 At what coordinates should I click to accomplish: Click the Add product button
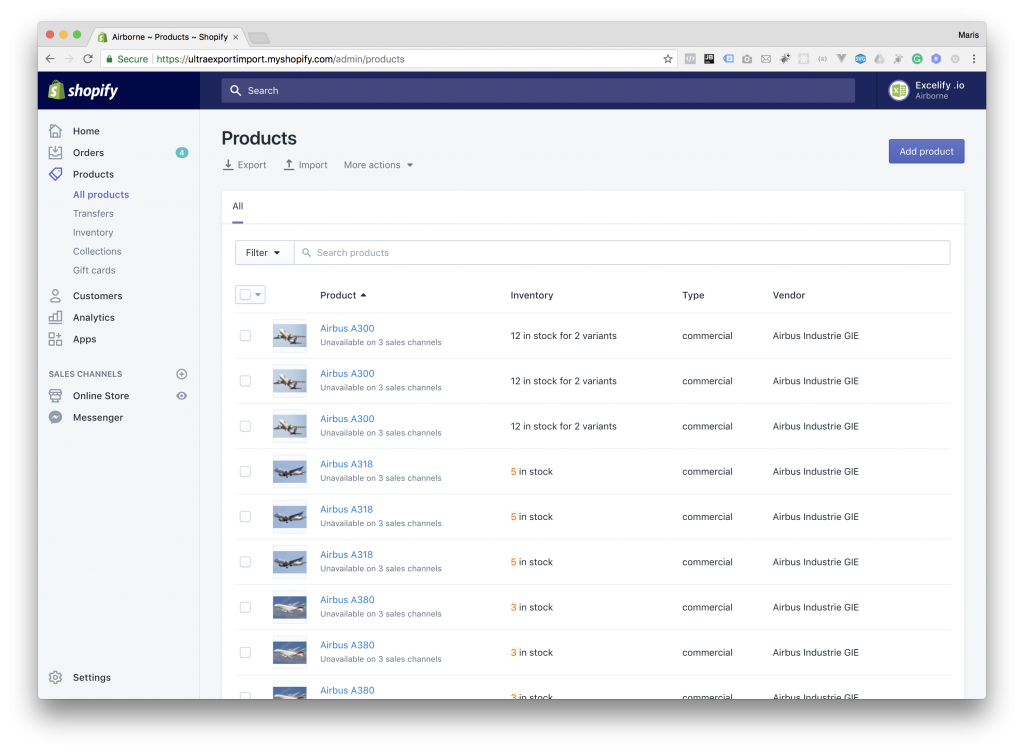coord(925,151)
